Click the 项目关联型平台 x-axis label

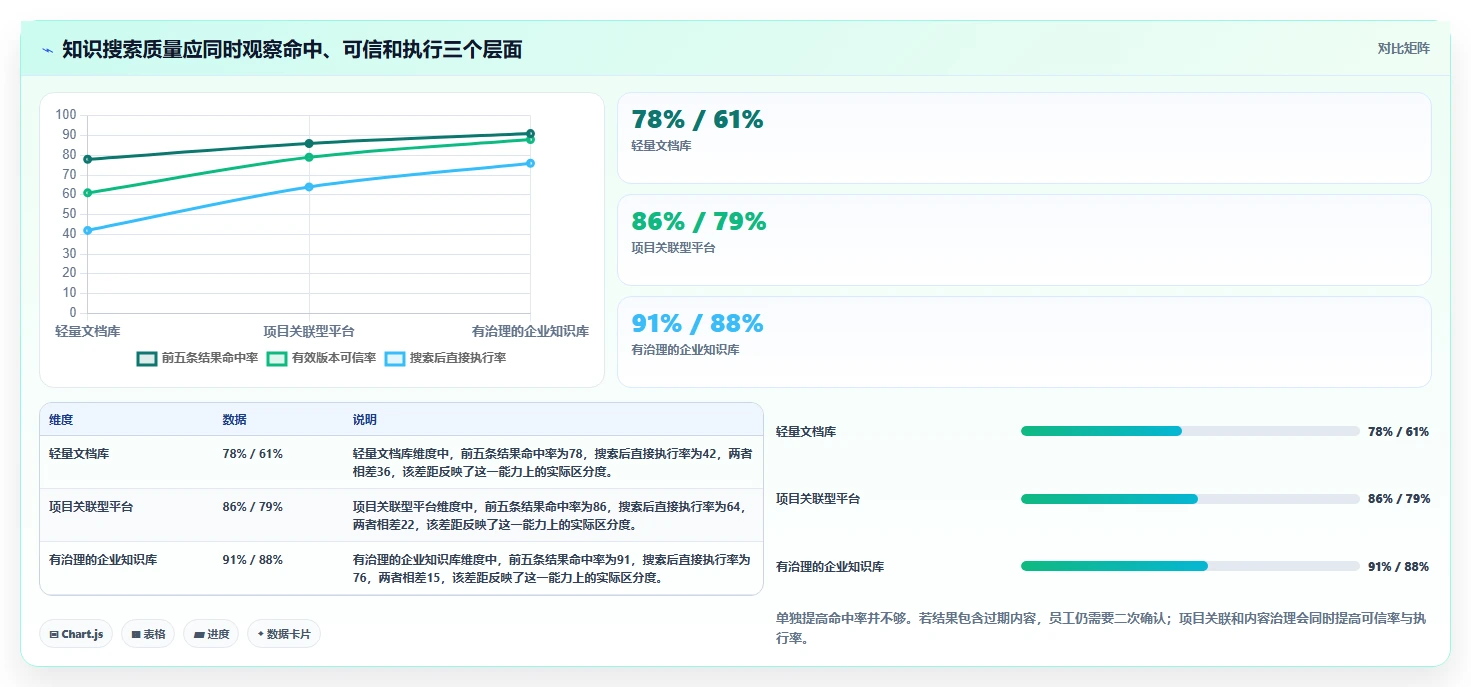click(309, 331)
